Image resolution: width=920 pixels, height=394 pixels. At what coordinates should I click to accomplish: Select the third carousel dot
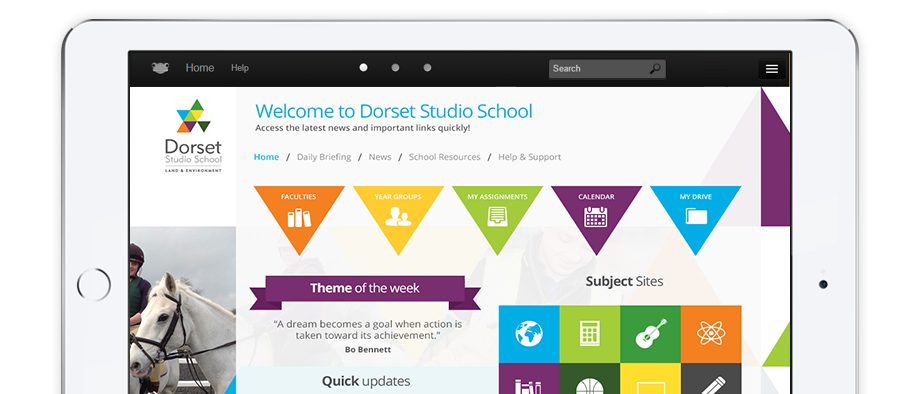coord(427,67)
